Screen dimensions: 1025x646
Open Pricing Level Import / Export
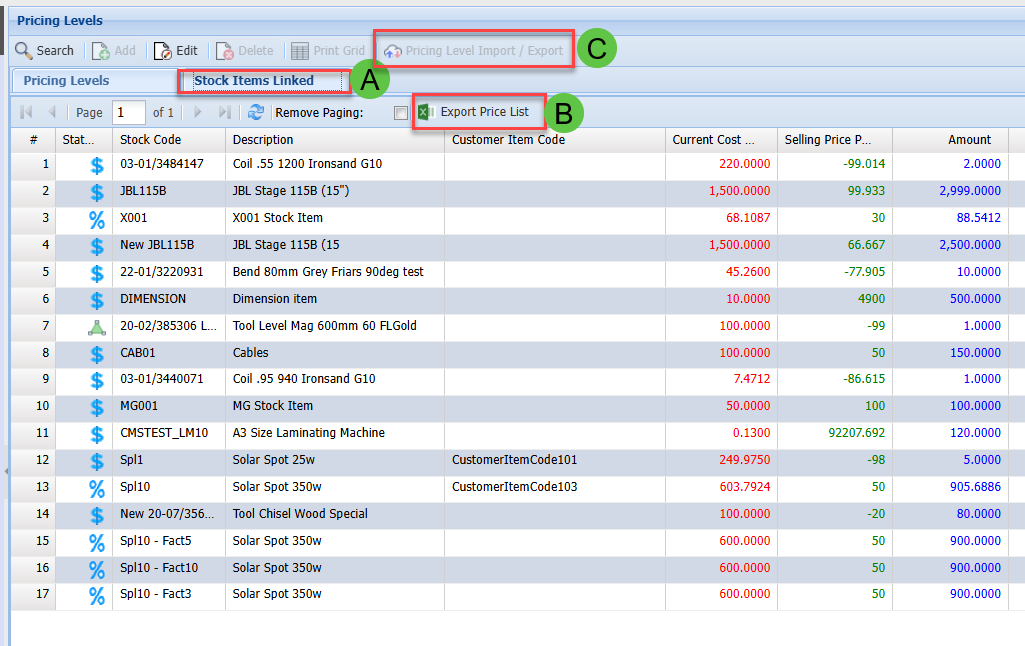(474, 50)
